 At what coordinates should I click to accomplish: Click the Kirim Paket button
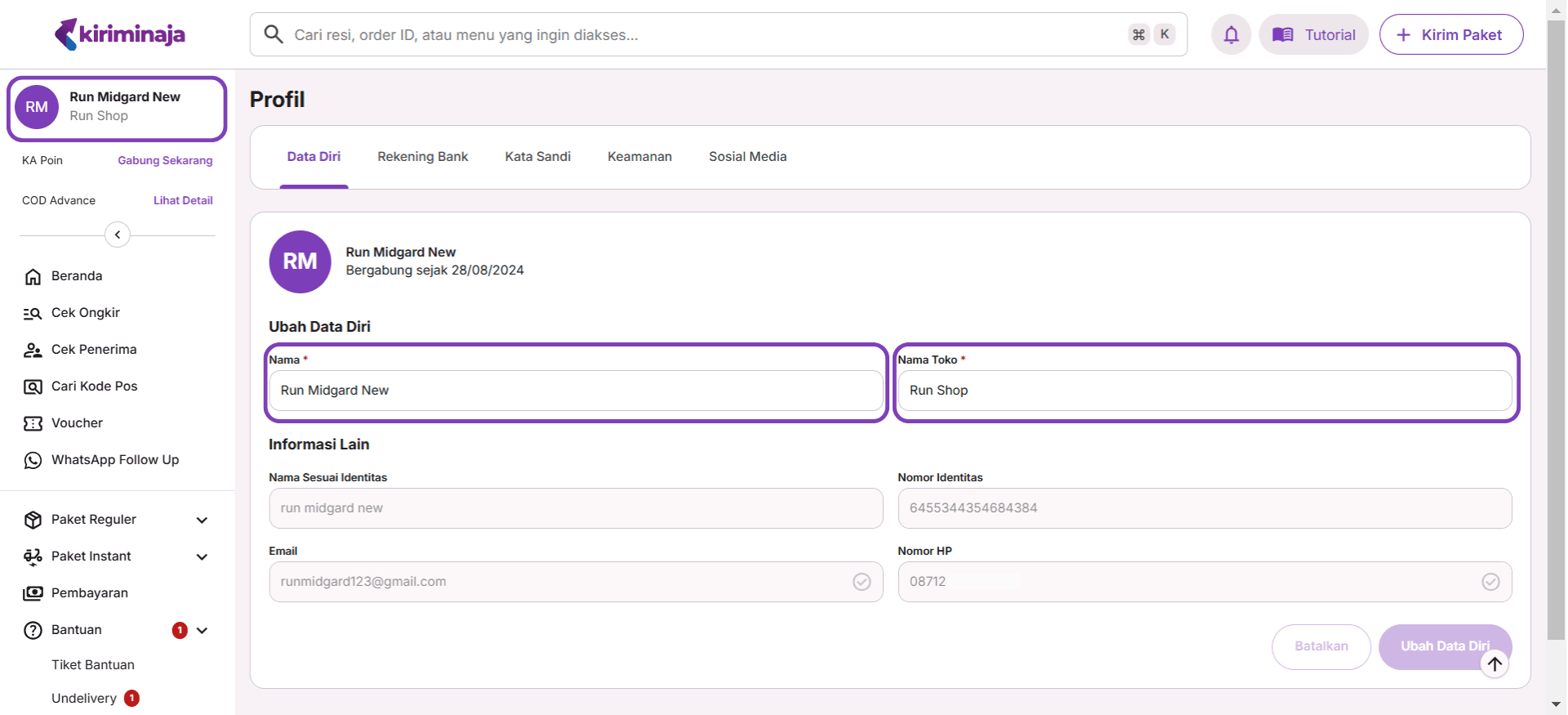point(1450,34)
